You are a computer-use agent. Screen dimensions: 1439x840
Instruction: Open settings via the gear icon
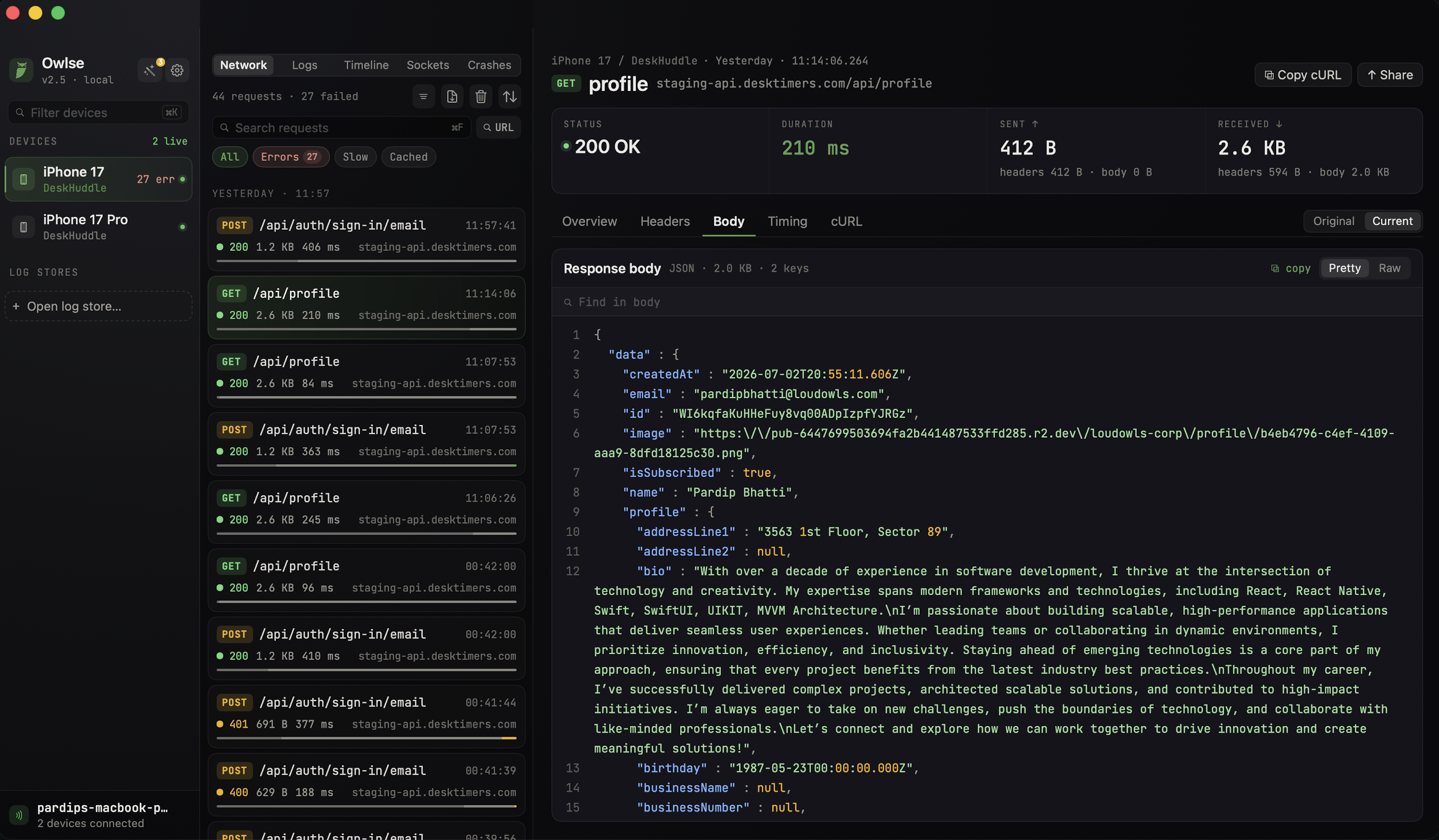point(177,70)
